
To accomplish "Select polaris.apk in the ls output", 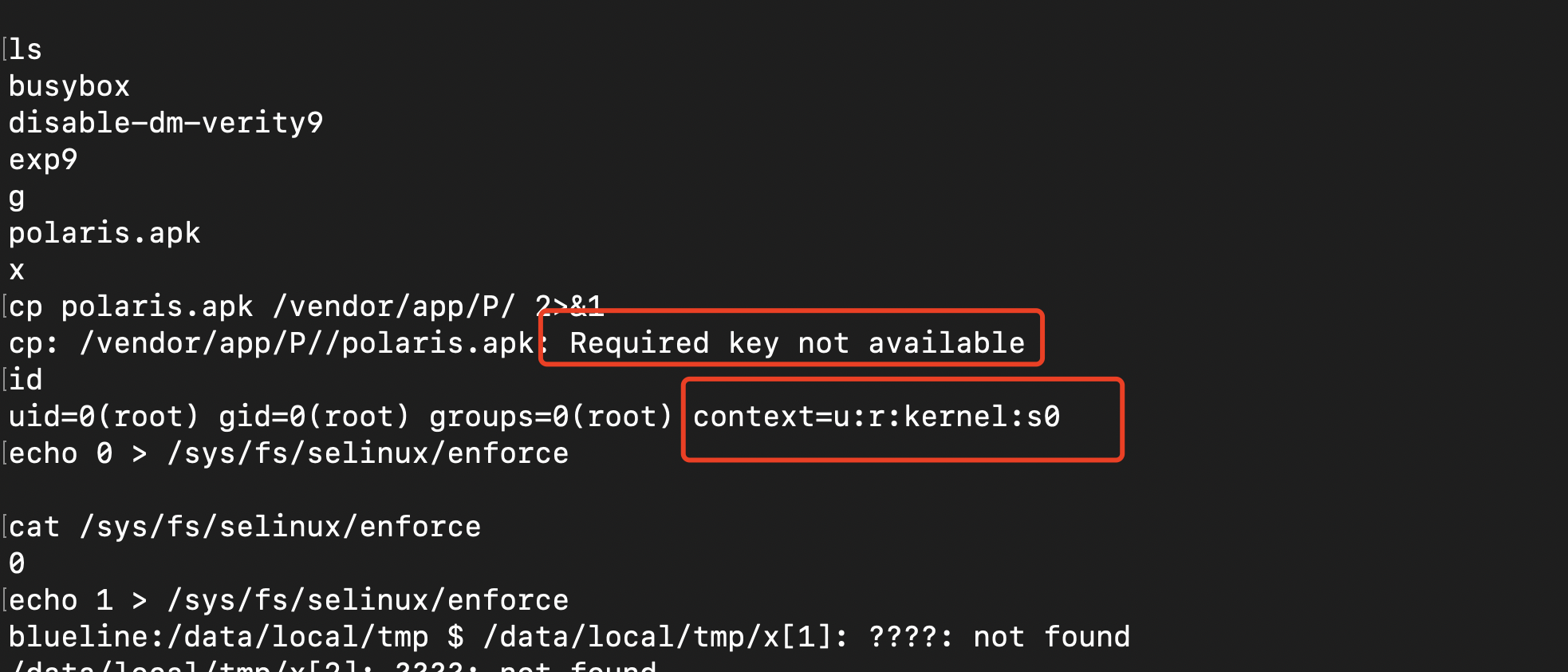I will [x=104, y=233].
